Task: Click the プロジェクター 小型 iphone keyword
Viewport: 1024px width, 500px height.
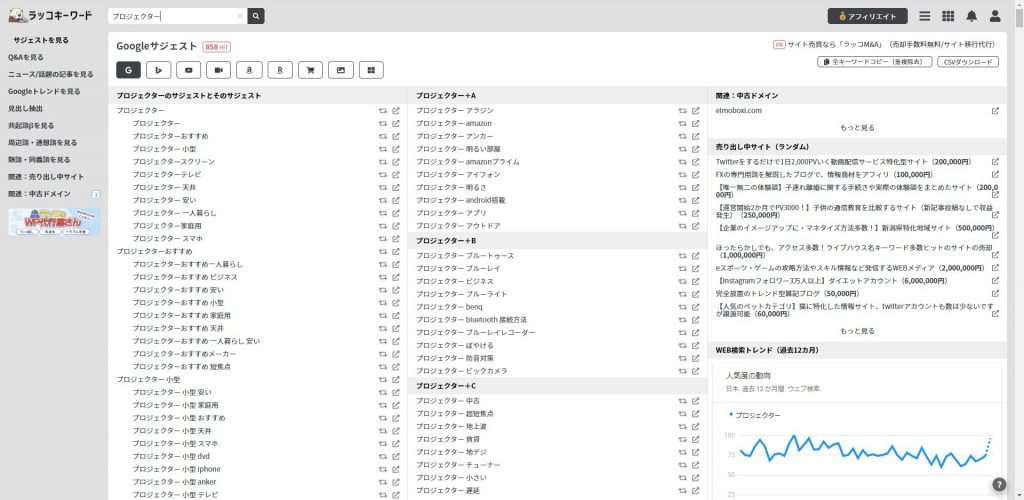Action: pos(176,469)
